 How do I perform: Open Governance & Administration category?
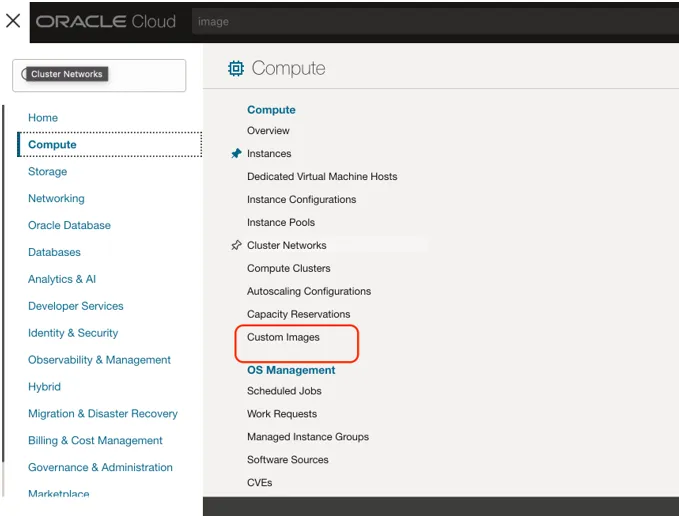click(x=100, y=467)
